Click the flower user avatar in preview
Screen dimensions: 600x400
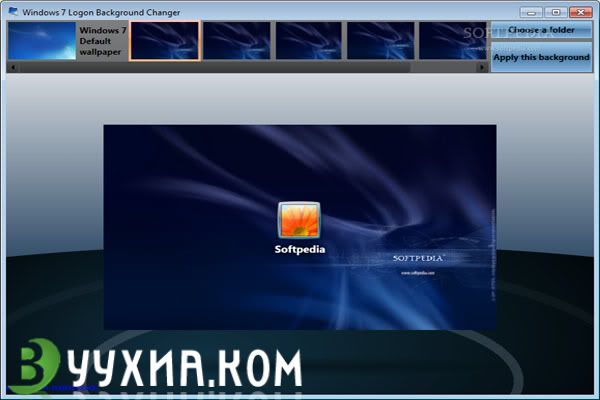299,220
